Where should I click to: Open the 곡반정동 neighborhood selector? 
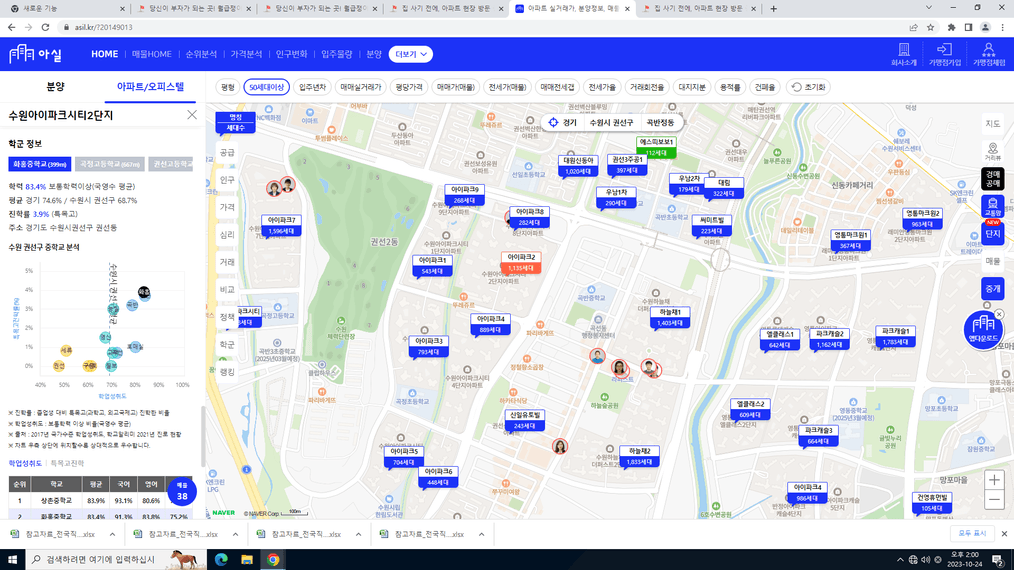pyautogui.click(x=660, y=122)
